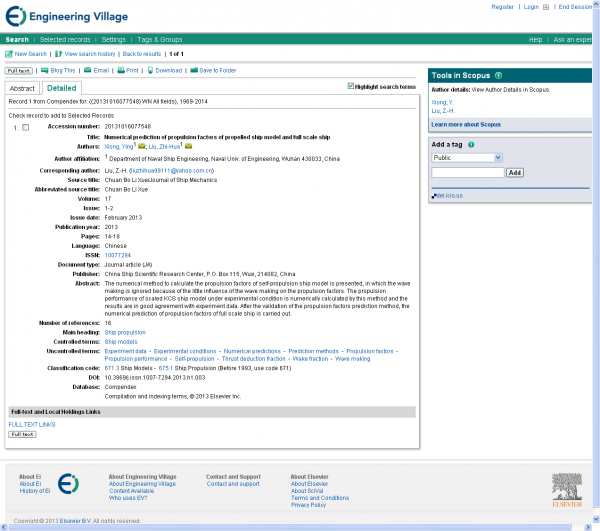600x531 pixels.
Task: Click the email icon next to Liu, Zhi-Hua
Action: coord(188,147)
